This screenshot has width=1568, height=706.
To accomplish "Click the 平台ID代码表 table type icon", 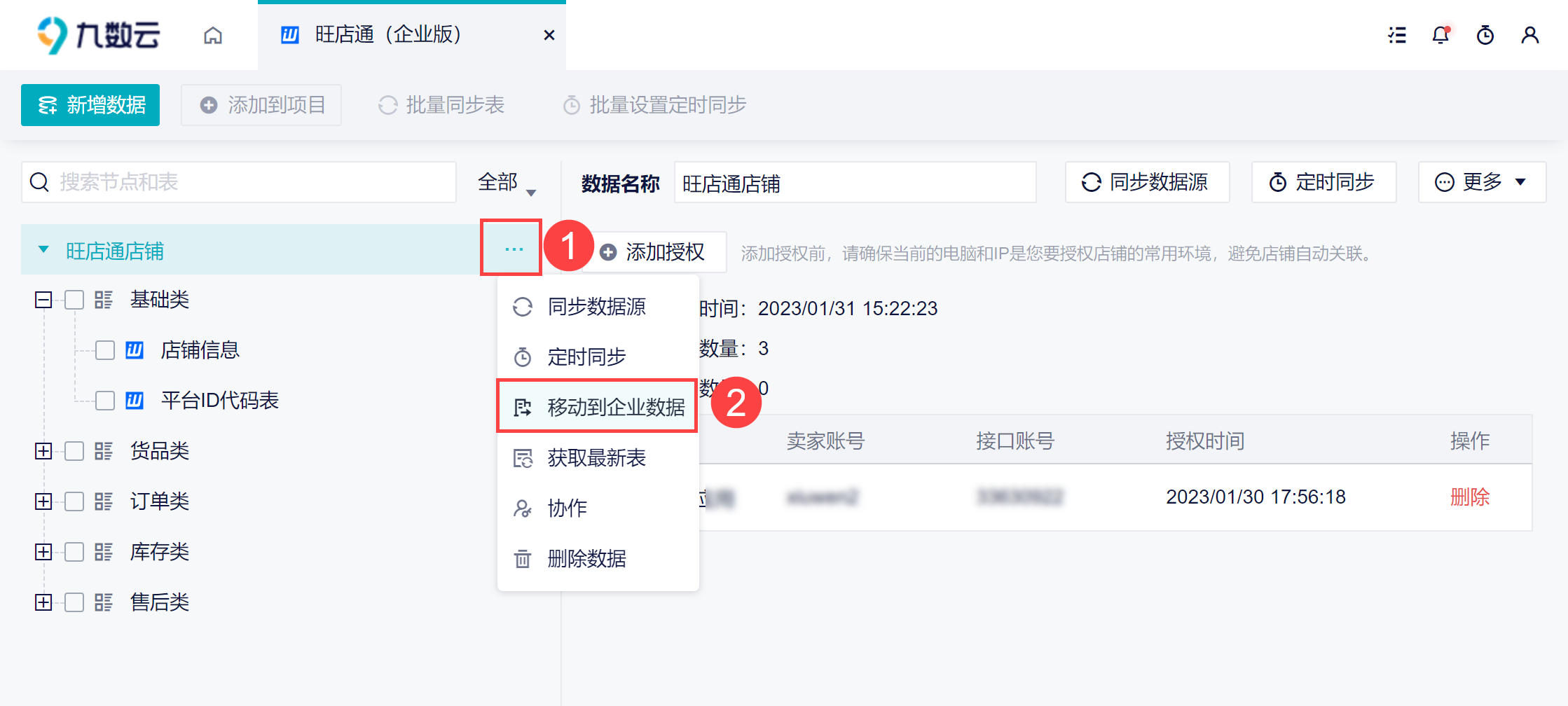I will click(135, 401).
